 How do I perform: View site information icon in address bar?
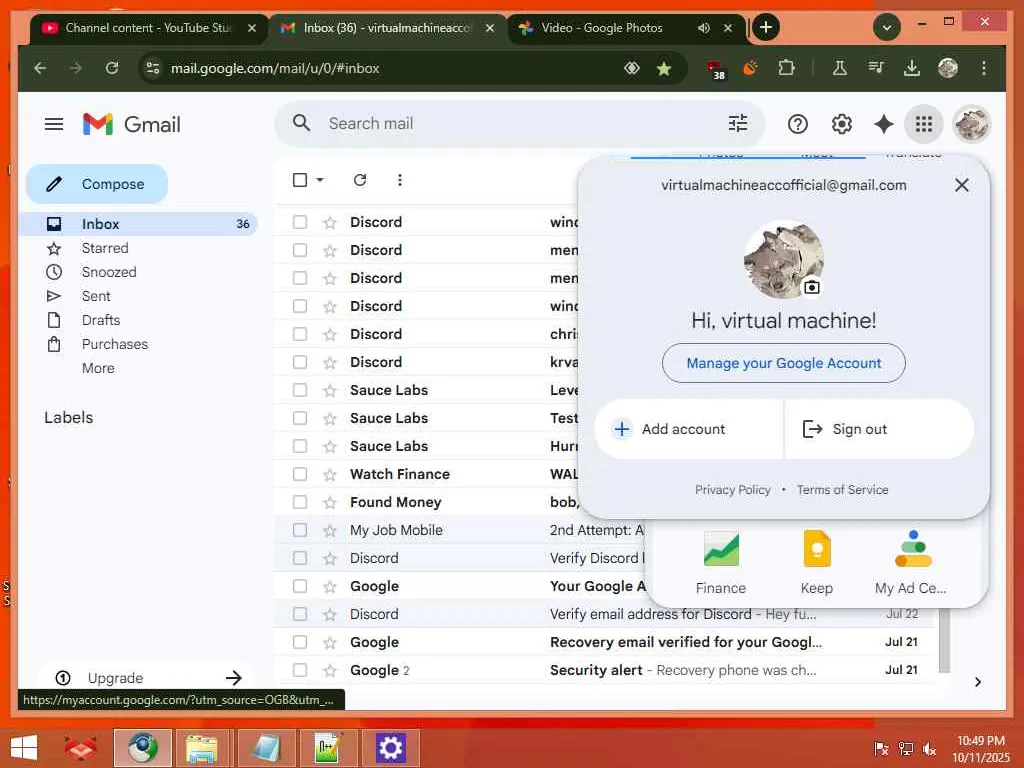tap(153, 68)
